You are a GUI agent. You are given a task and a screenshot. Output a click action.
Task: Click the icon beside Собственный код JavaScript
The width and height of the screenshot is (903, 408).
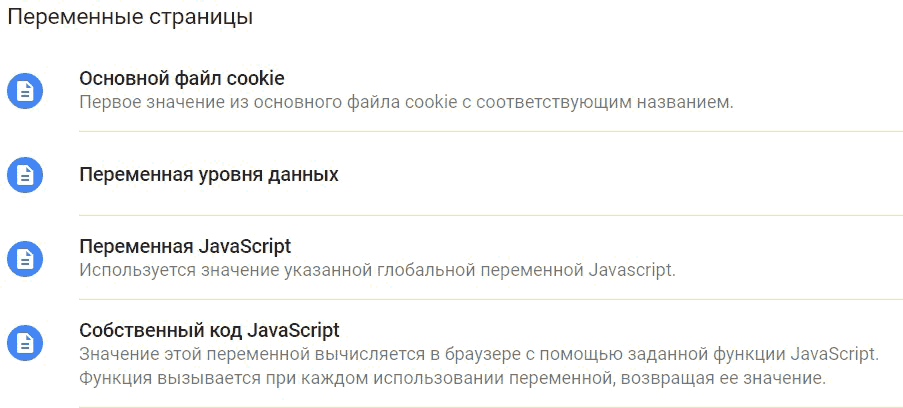25,343
